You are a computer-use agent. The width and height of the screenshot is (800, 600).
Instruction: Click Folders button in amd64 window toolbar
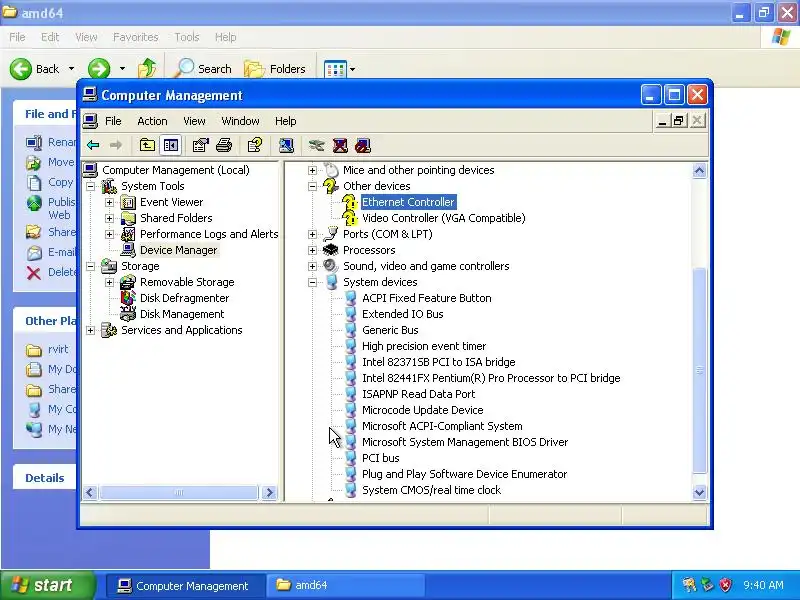pyautogui.click(x=275, y=69)
